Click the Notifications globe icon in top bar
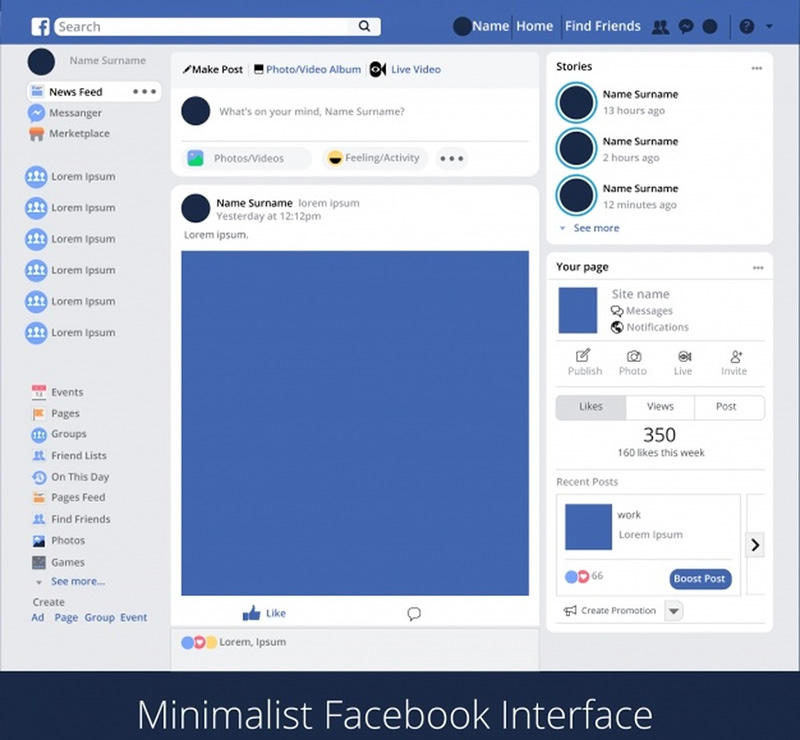 [709, 26]
